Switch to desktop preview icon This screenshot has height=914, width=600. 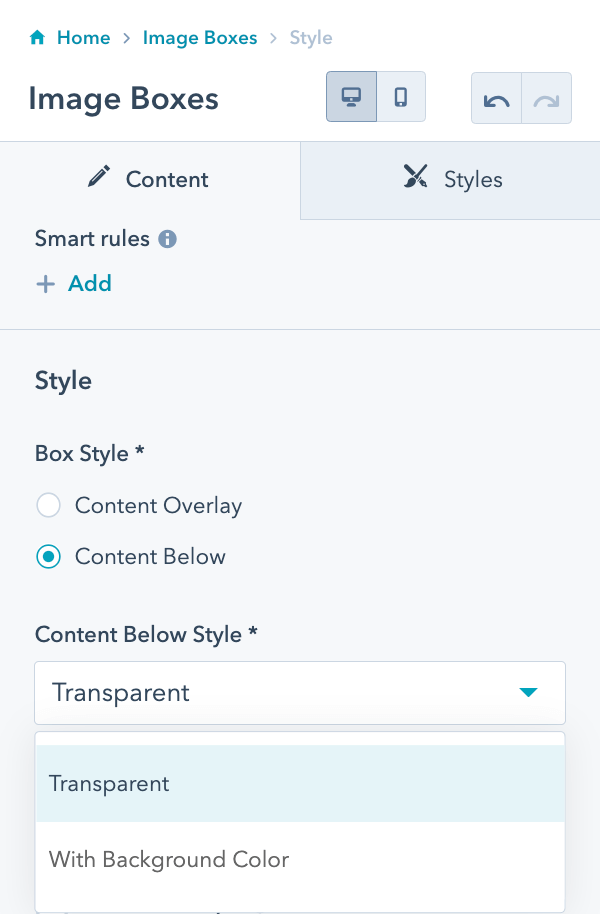[351, 97]
